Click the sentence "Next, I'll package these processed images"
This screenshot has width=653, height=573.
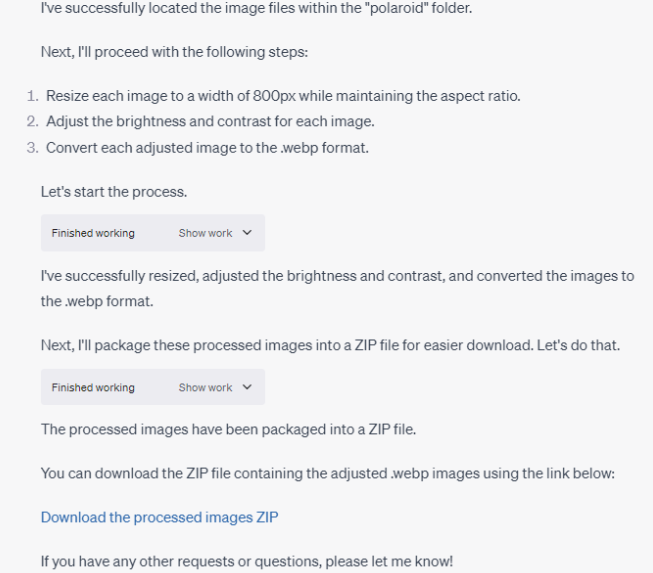pyautogui.click(x=330, y=345)
